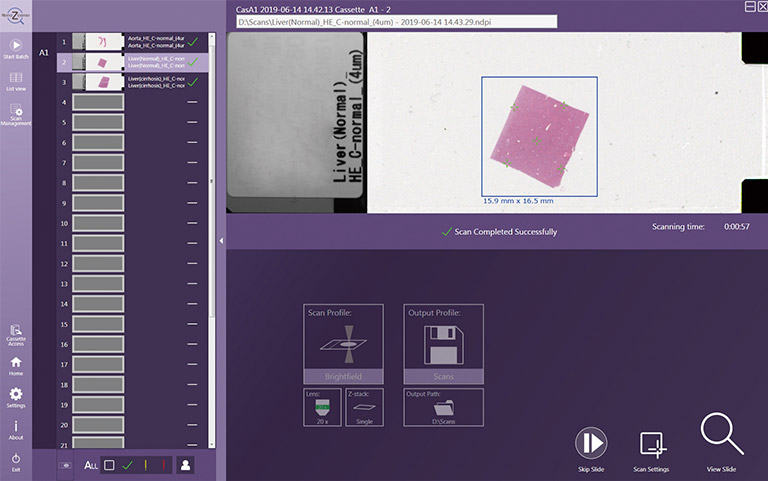768x481 pixels.
Task: Open the Brightfield scan profile selector
Action: point(342,343)
